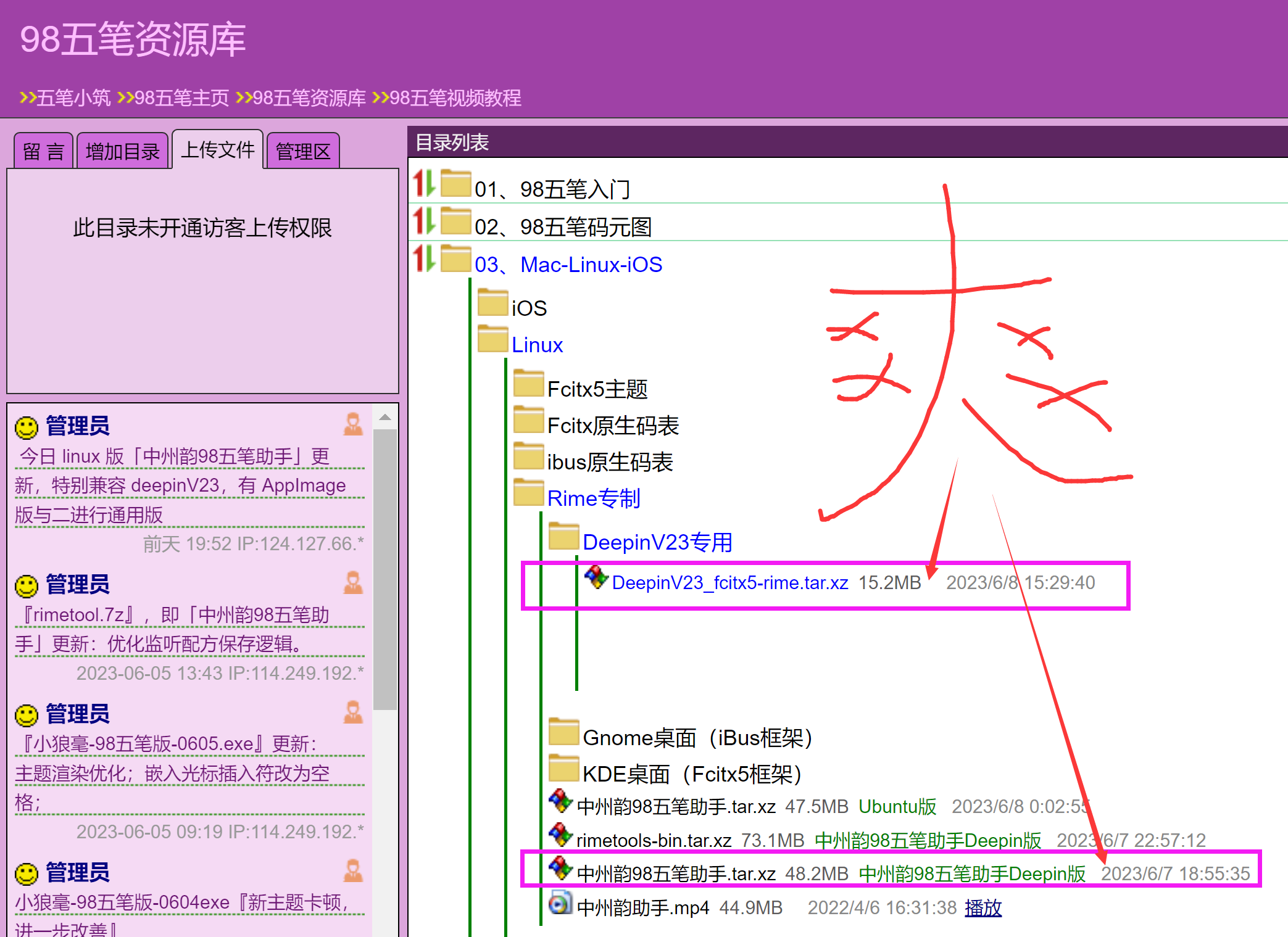Collapse the Rime专制 folder

tap(593, 498)
